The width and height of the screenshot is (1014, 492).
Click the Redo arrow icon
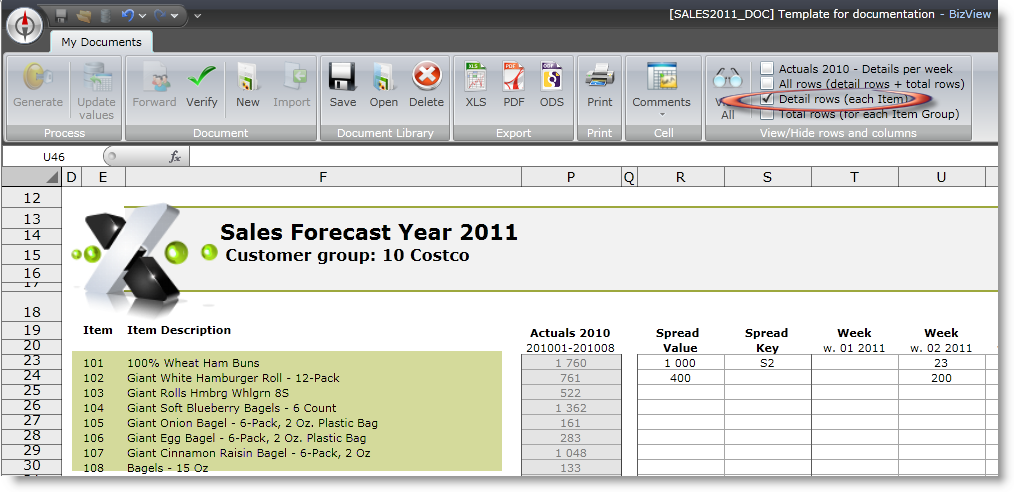point(160,16)
